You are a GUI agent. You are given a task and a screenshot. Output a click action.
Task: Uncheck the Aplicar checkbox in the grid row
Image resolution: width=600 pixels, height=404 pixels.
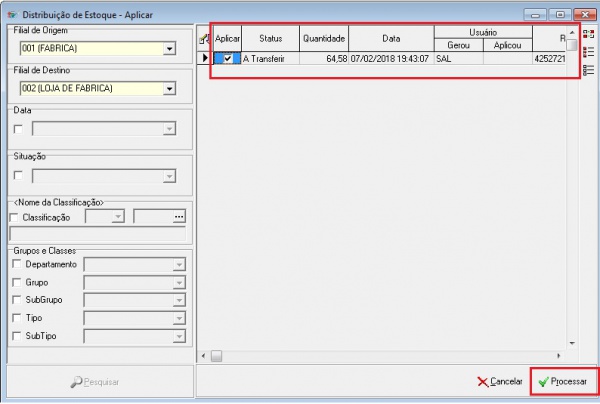click(228, 59)
